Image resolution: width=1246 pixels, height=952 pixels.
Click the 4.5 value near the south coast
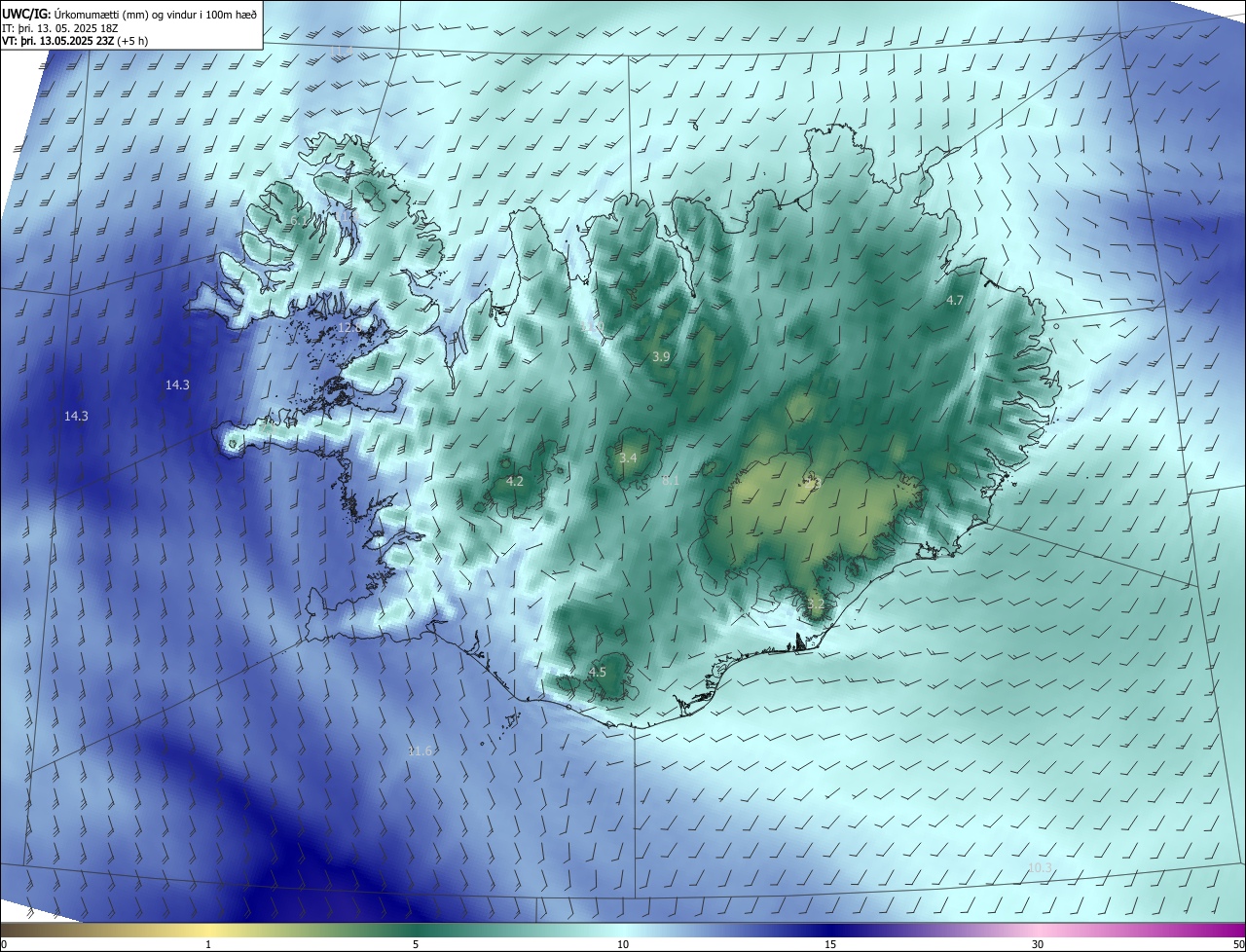coord(598,673)
